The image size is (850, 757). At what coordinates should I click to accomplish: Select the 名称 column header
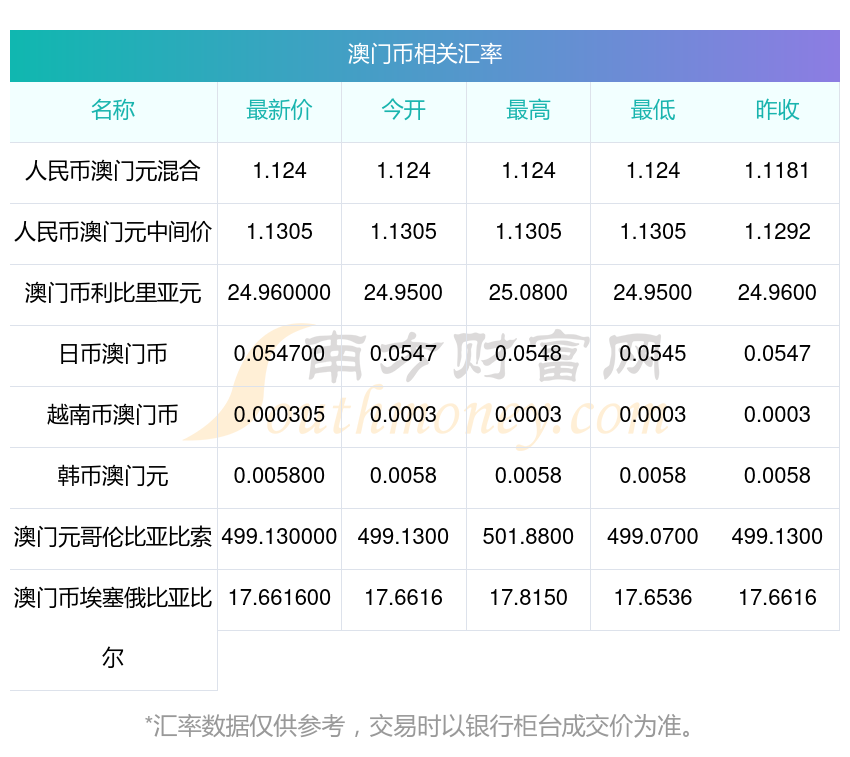113,110
